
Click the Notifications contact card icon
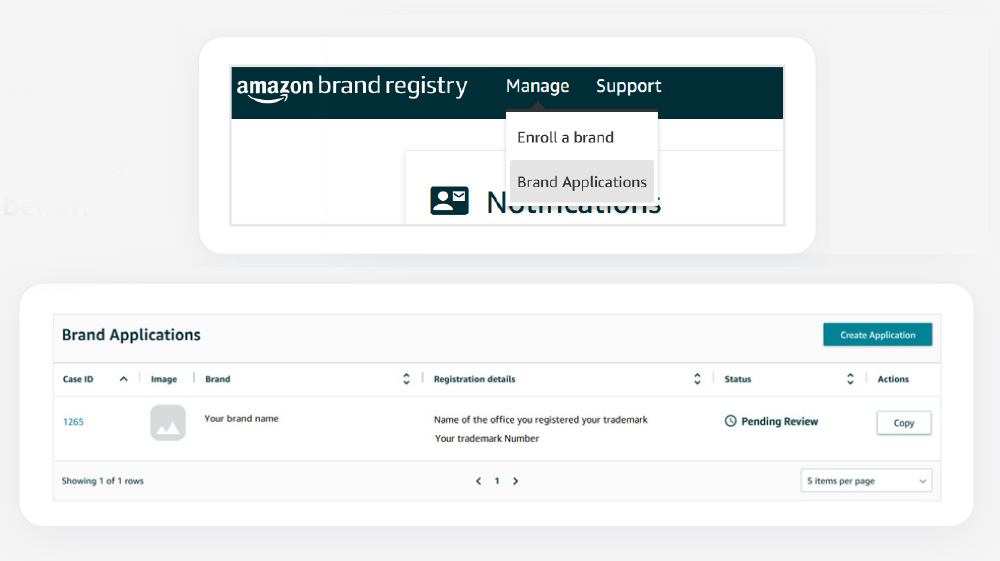(x=449, y=201)
